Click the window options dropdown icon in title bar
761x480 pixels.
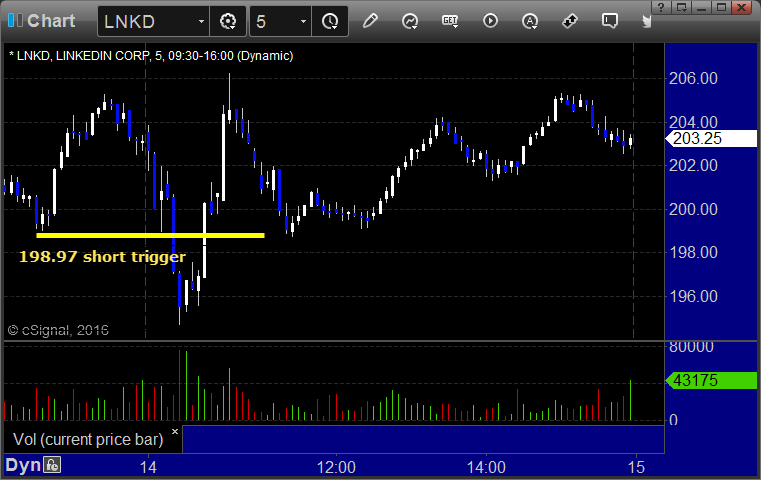[682, 7]
